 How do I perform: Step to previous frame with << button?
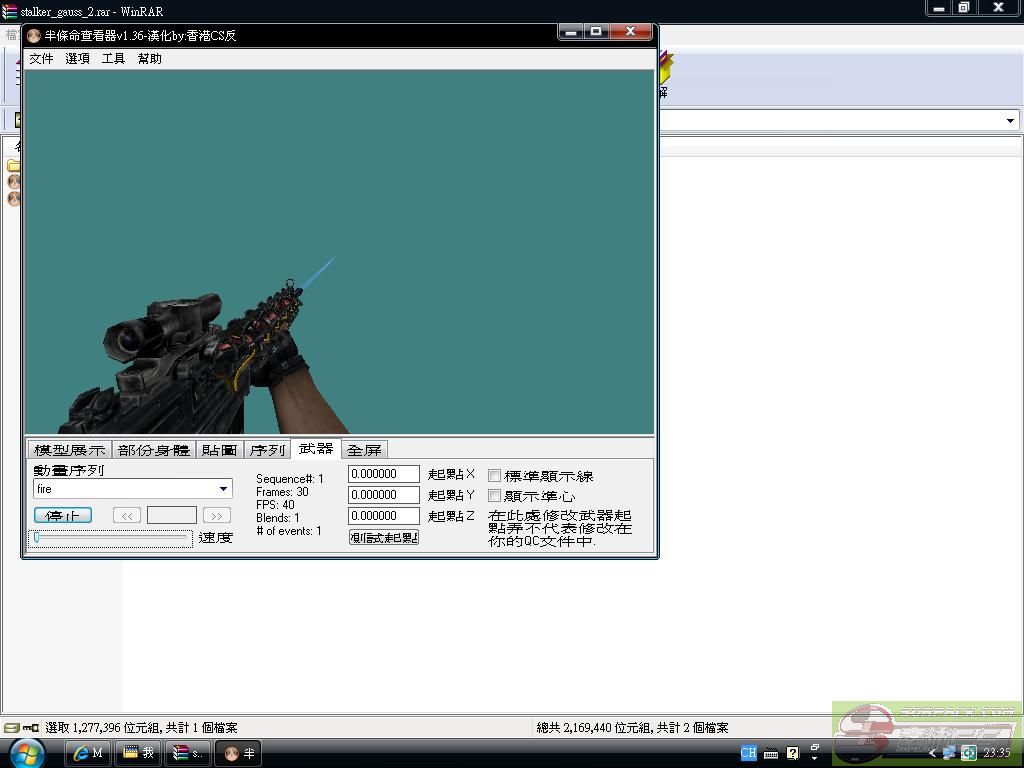127,515
